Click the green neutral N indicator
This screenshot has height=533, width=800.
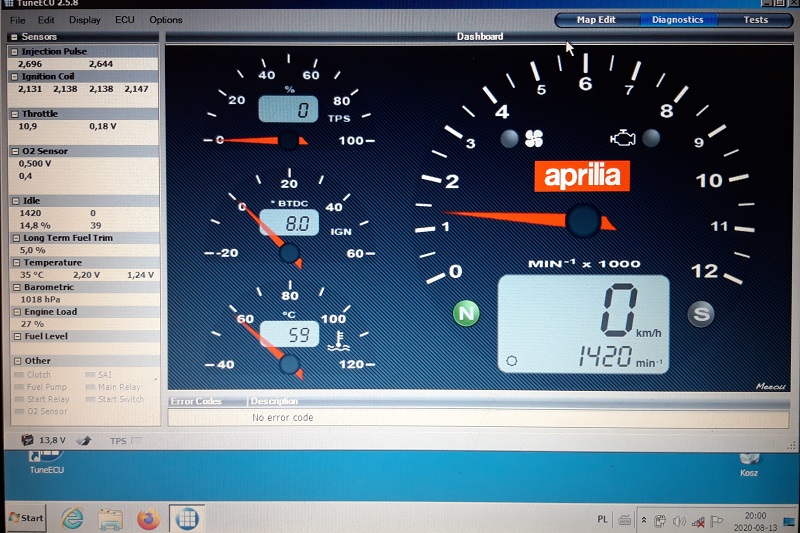pos(466,313)
